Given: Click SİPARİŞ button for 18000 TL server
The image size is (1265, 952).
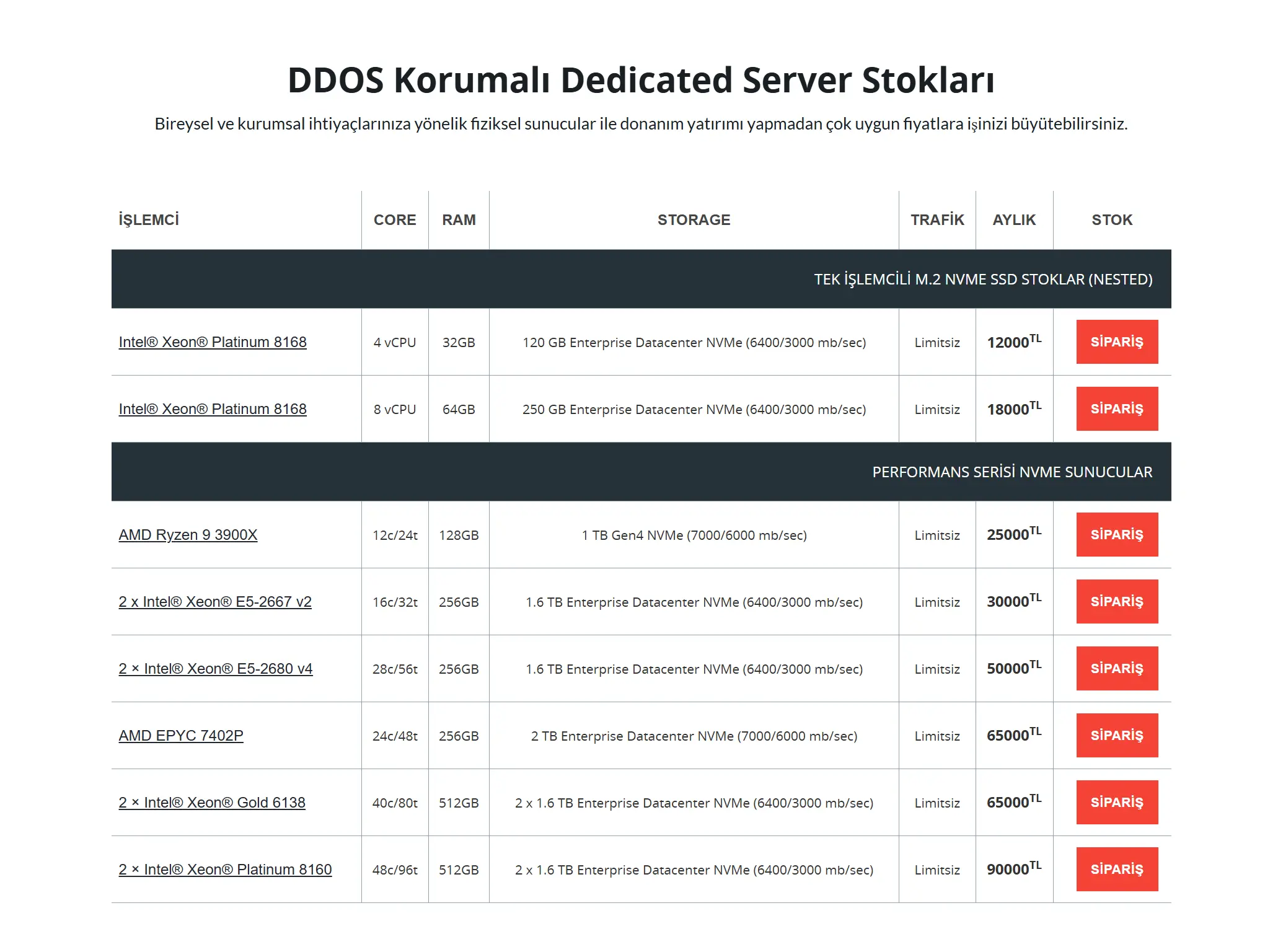Looking at the screenshot, I should tap(1117, 408).
